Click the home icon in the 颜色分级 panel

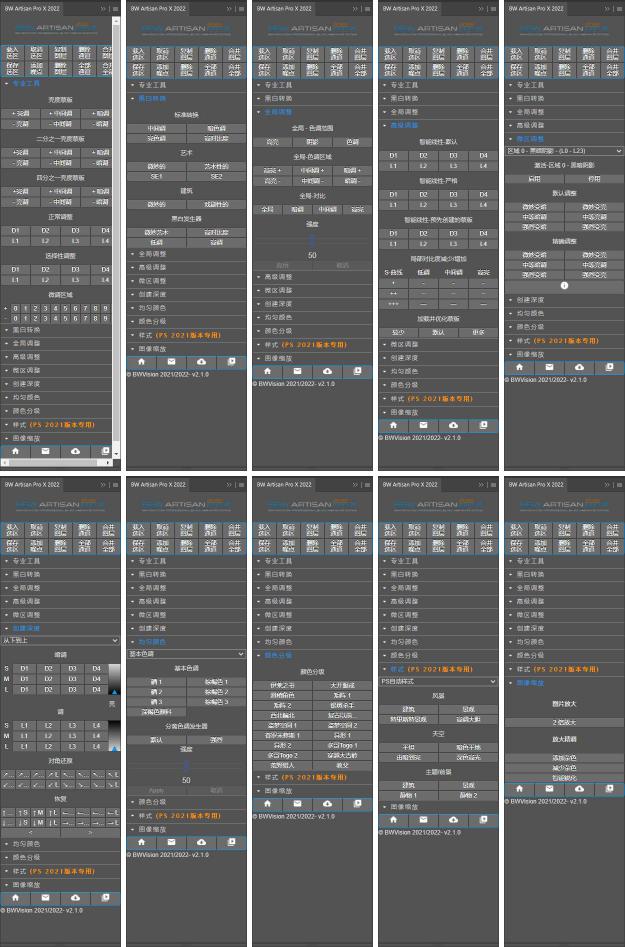(x=267, y=804)
